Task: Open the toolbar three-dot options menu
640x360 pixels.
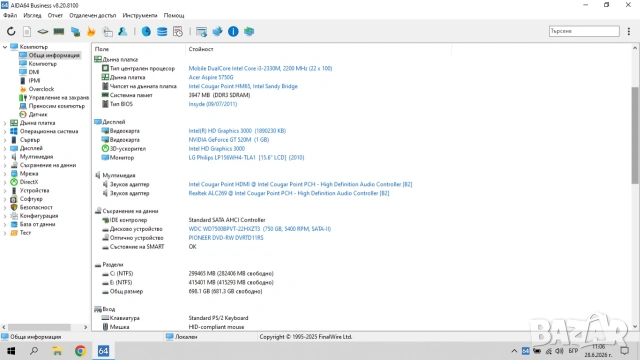Action: 629,31
